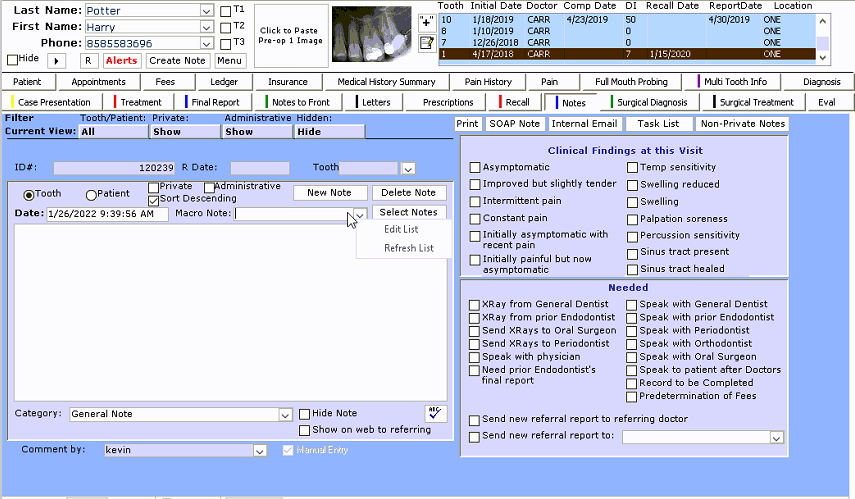Click the add new tooth record icon
The height and width of the screenshot is (499, 855).
(426, 21)
